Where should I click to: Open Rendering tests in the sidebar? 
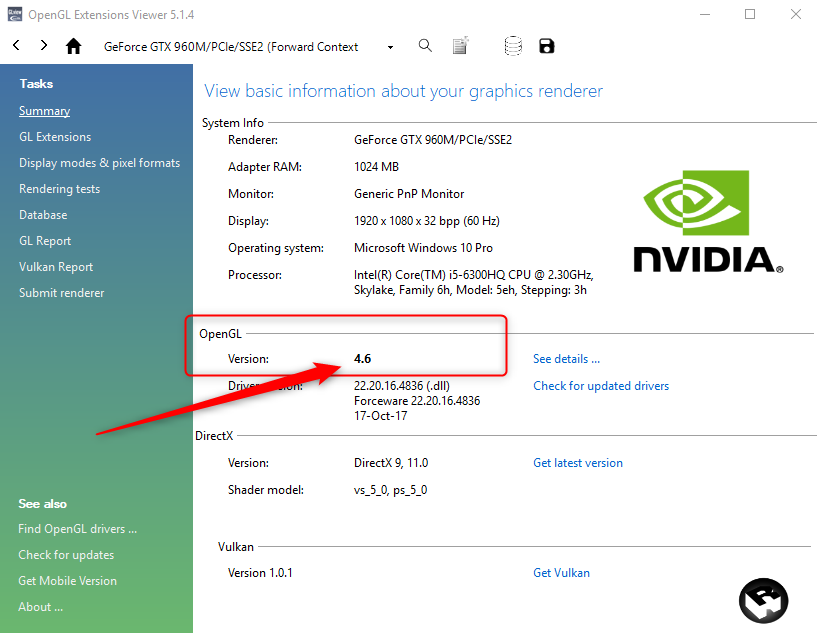tap(59, 189)
